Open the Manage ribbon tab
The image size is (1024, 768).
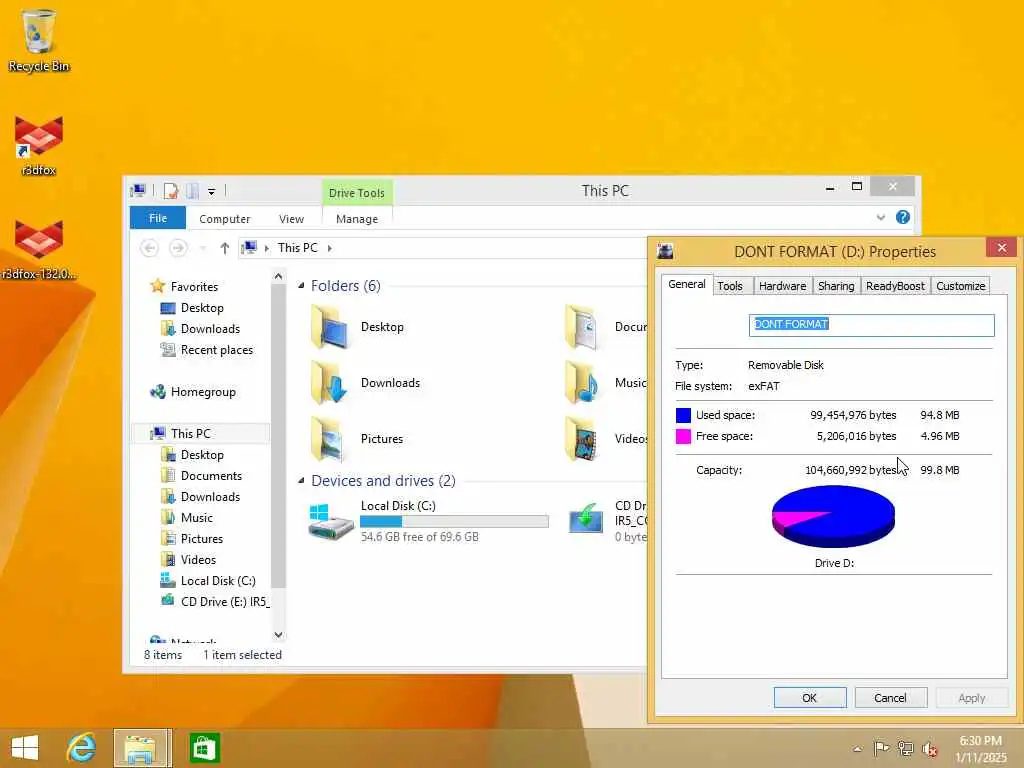pyautogui.click(x=357, y=219)
